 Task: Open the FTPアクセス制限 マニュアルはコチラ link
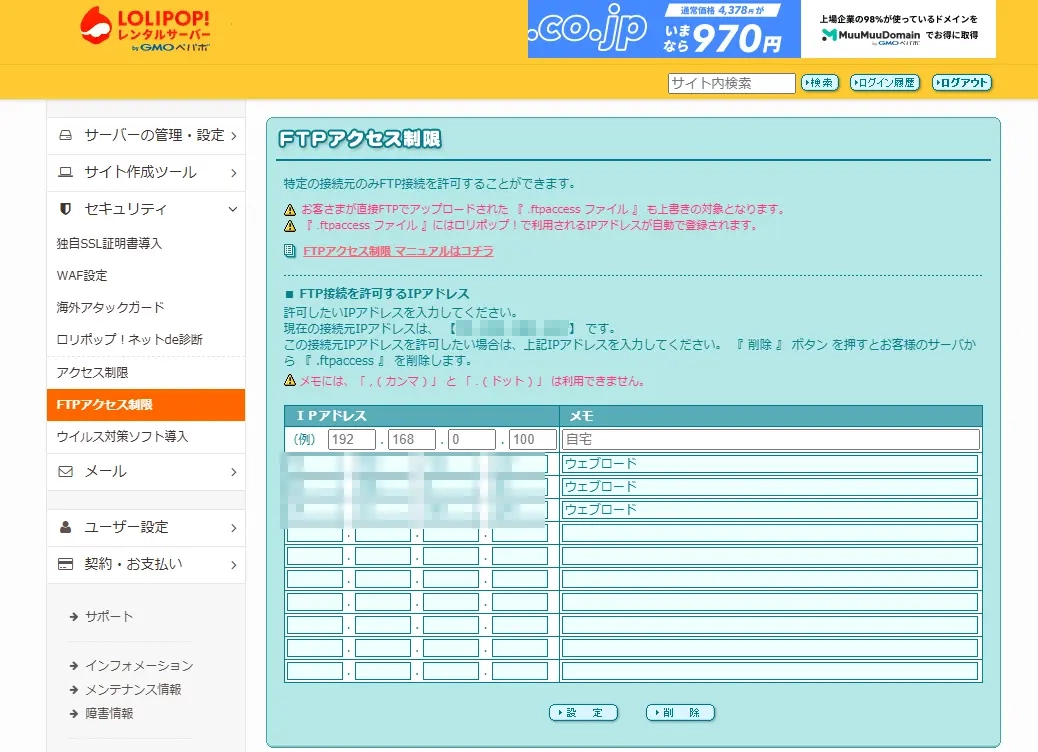click(398, 251)
